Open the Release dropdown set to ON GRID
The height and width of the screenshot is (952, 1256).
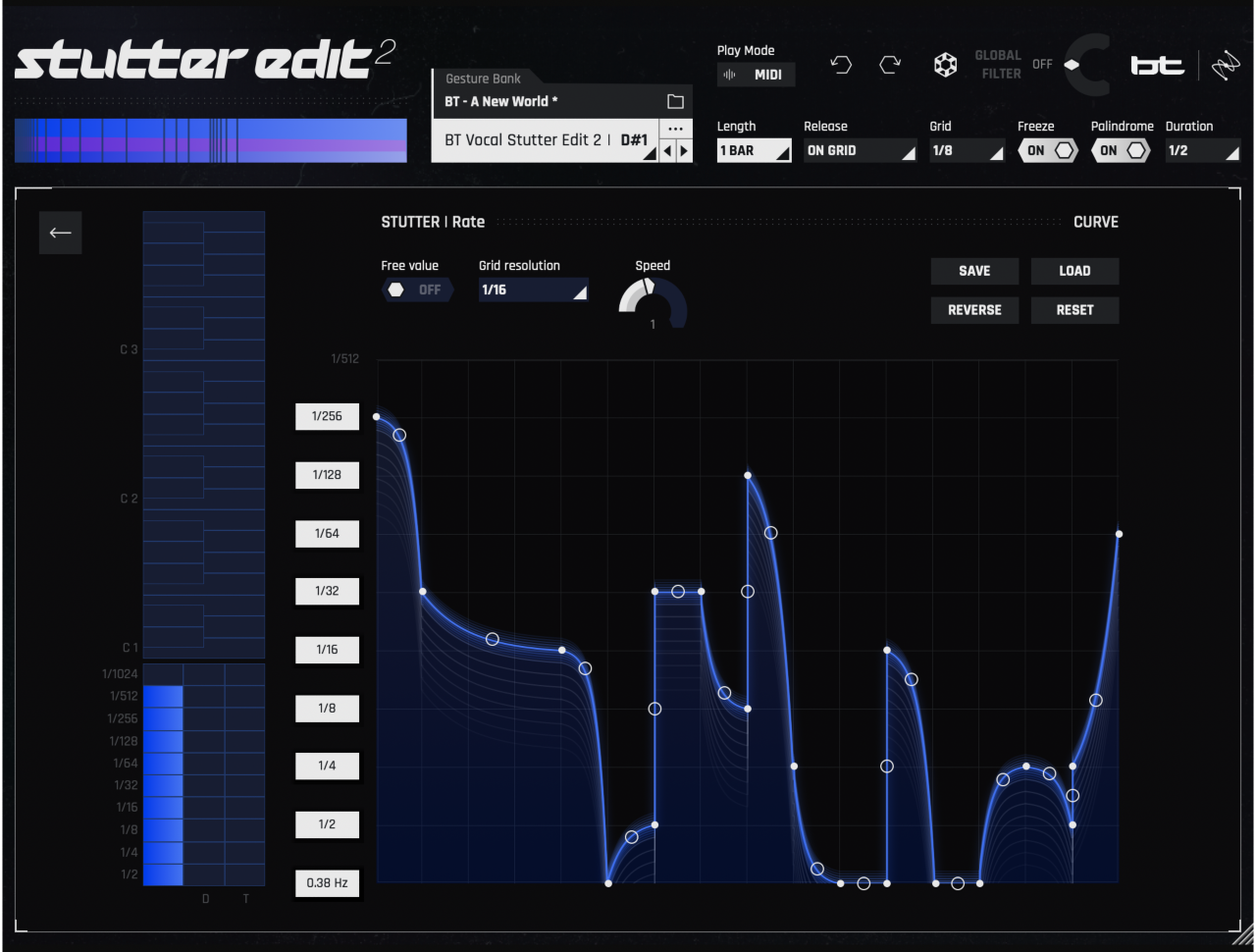point(860,150)
